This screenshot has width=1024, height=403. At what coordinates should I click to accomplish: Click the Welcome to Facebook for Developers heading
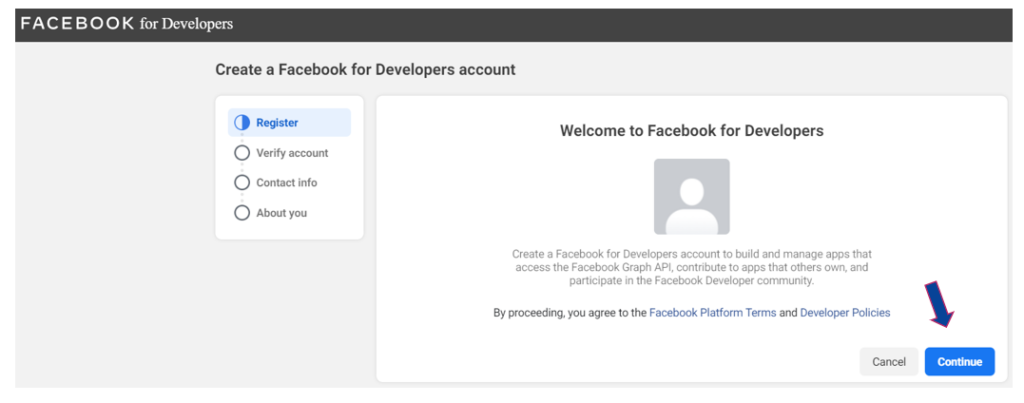point(691,131)
